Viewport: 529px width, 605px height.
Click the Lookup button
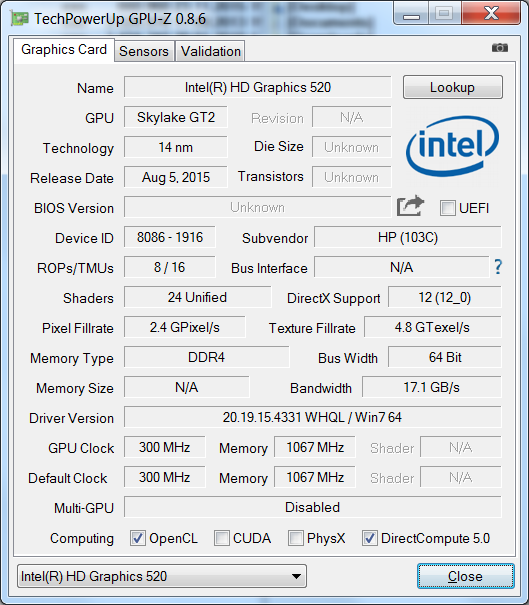click(453, 87)
